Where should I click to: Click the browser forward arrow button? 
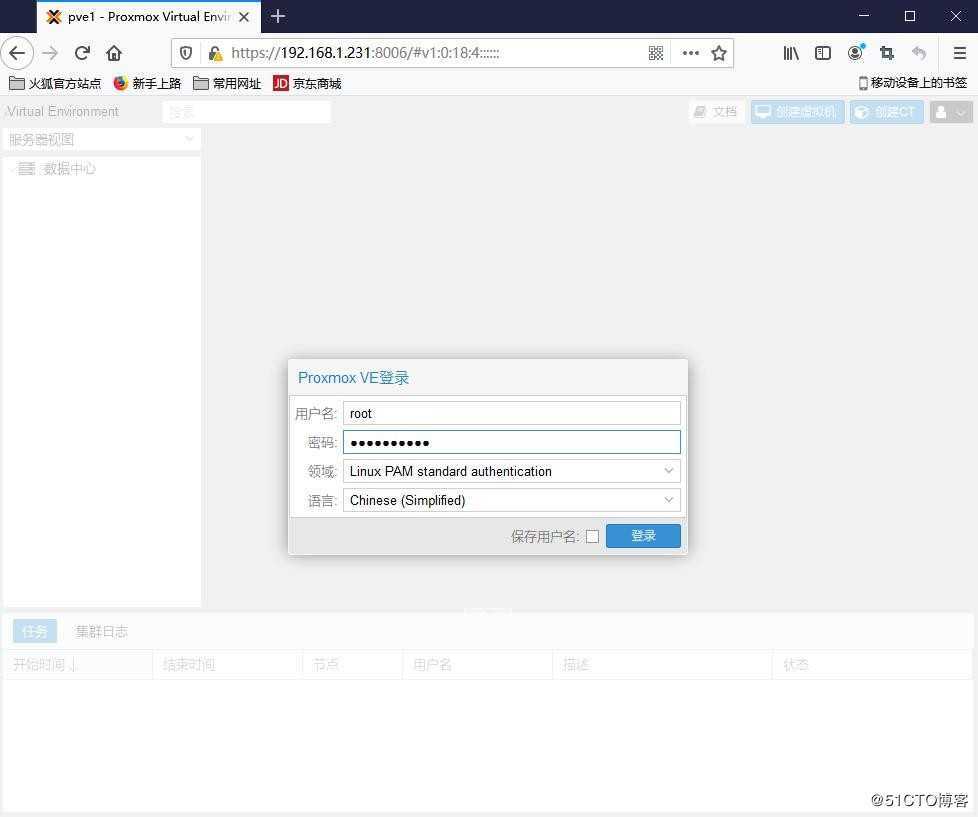coord(50,53)
